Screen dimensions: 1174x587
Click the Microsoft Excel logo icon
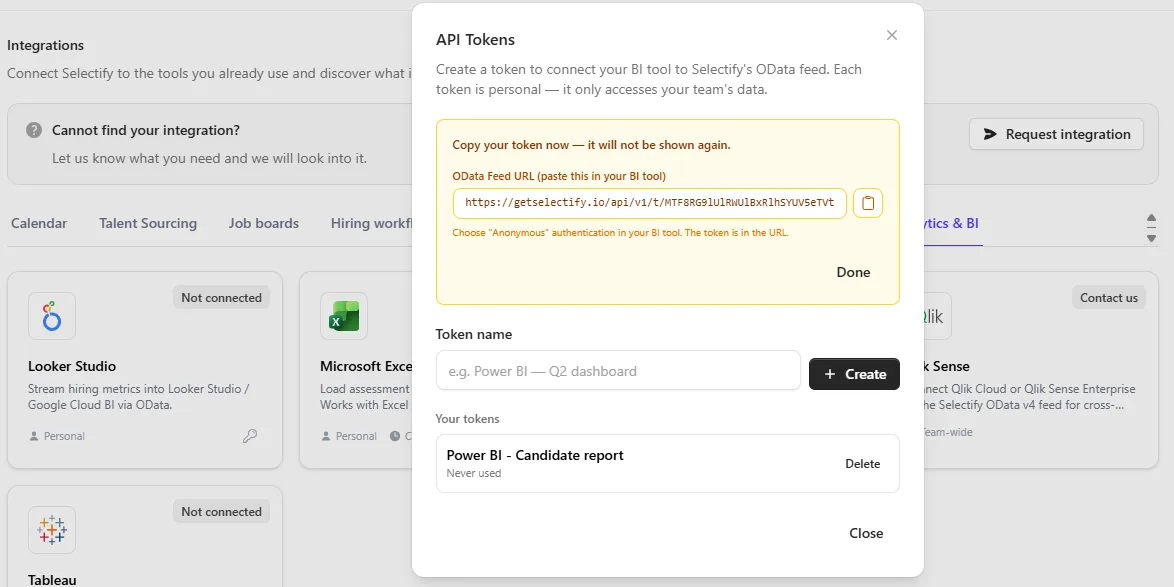pyautogui.click(x=344, y=316)
